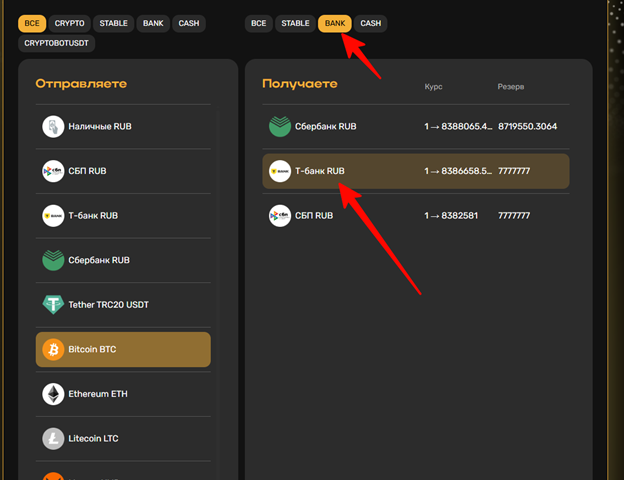Click the Сбербанк icon in receive list

280,127
